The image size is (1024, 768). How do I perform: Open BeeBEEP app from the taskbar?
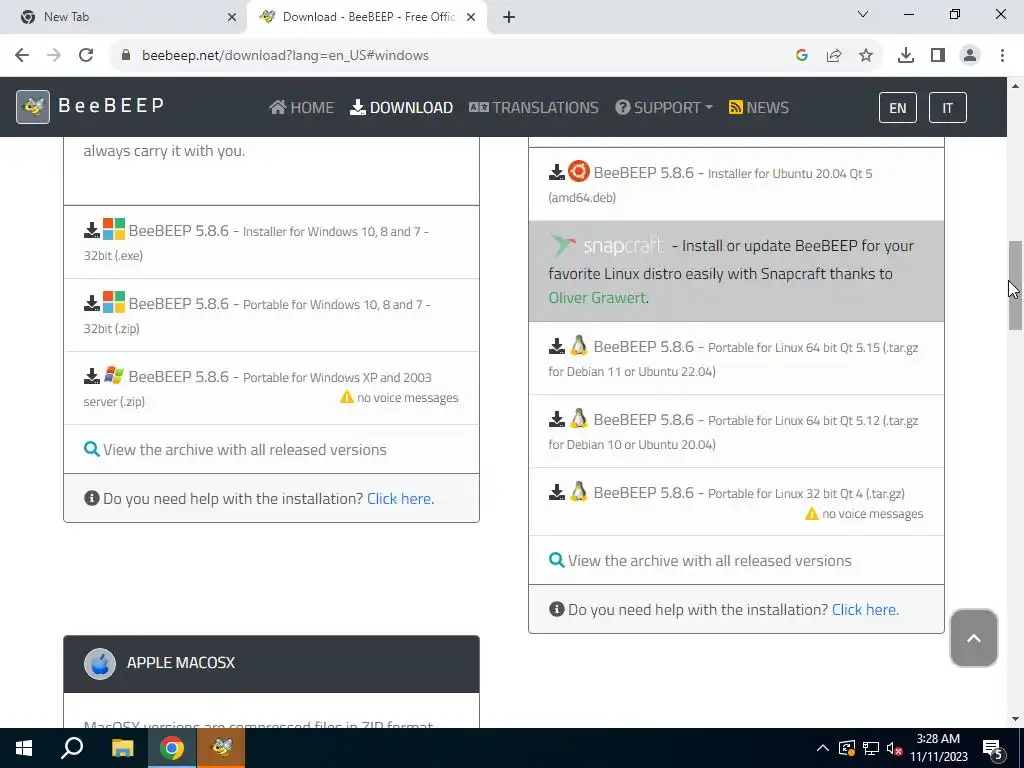(x=221, y=748)
